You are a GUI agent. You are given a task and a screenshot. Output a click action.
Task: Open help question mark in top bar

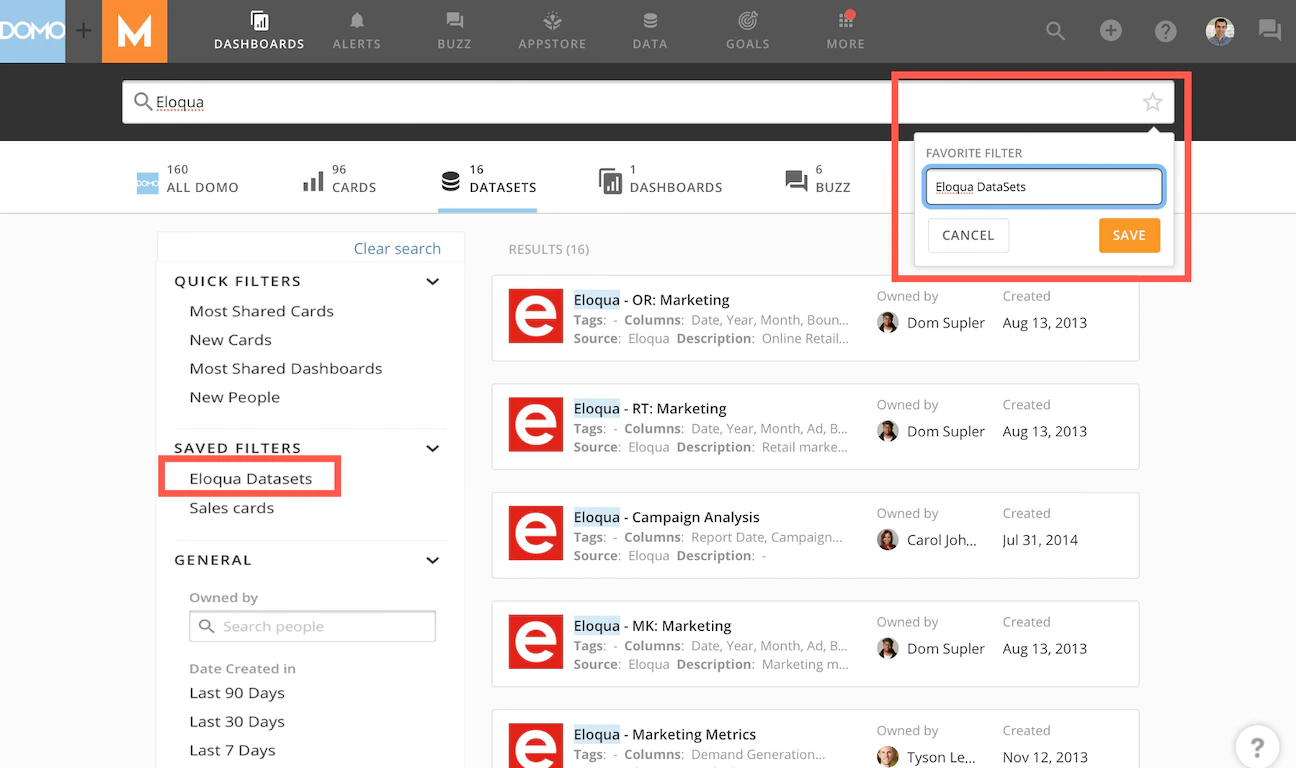pyautogui.click(x=1165, y=31)
